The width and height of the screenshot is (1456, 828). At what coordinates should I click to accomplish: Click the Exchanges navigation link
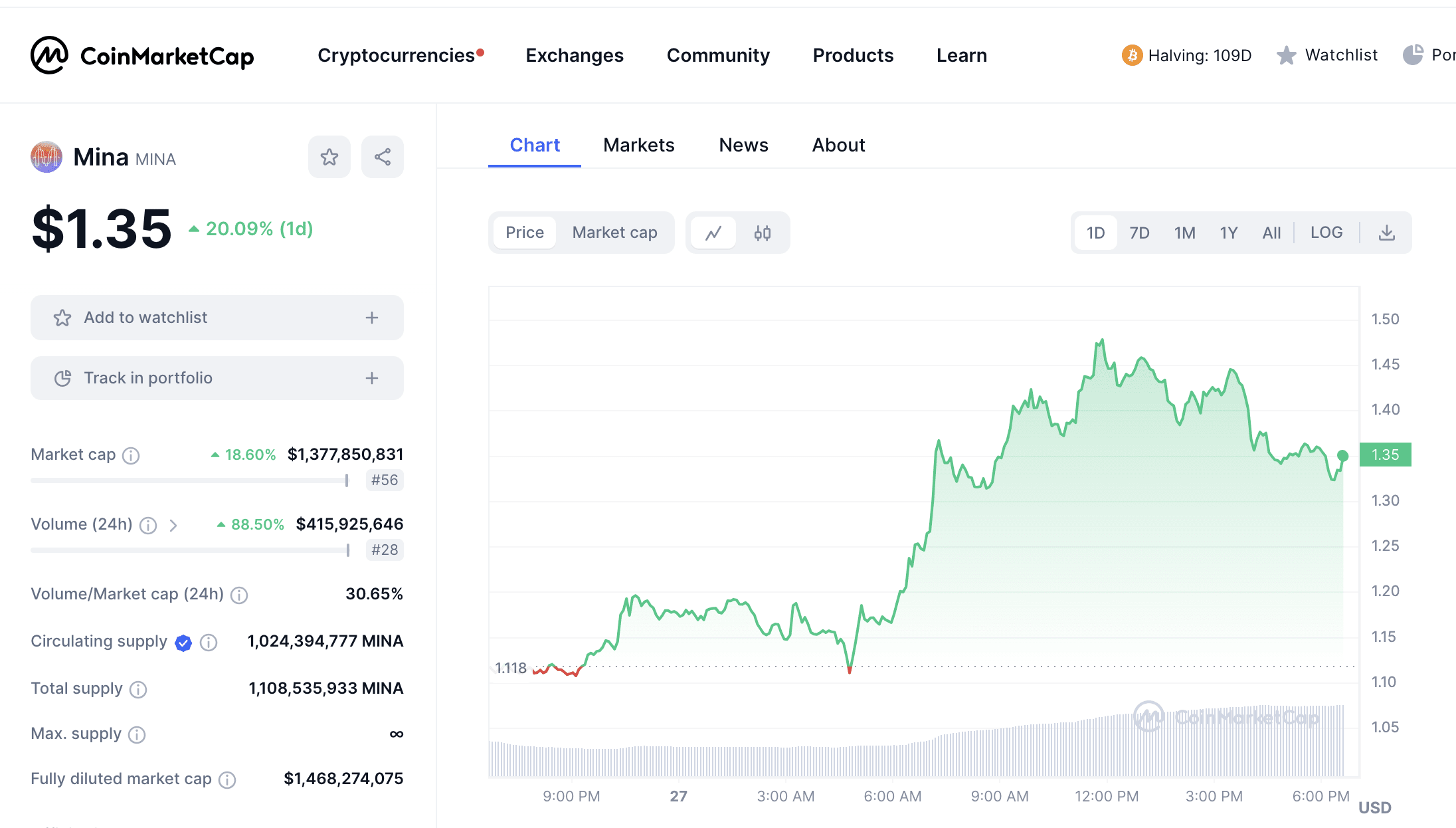575,55
